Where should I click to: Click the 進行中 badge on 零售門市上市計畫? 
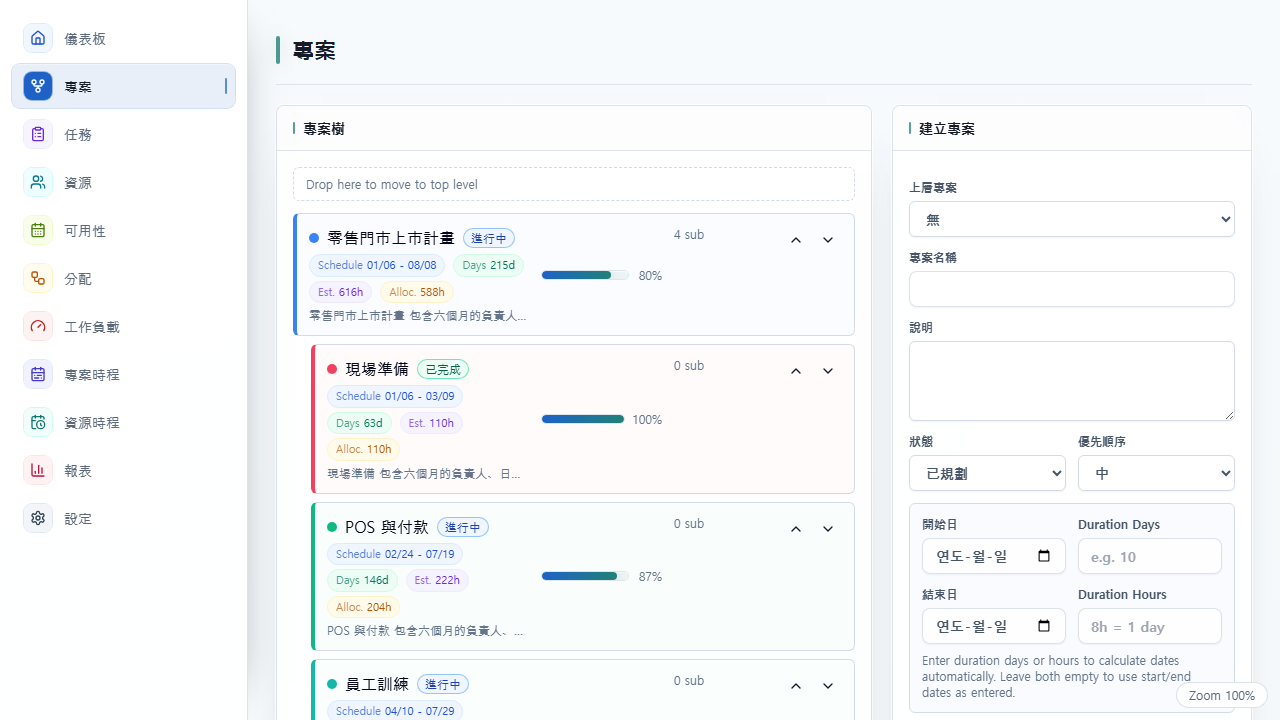pos(489,238)
